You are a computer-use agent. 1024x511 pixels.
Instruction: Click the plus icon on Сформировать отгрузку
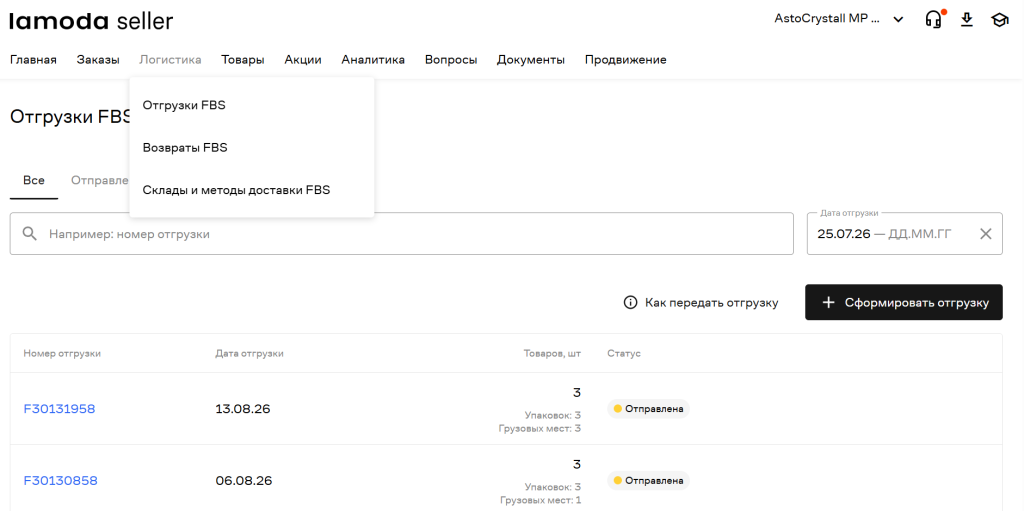pos(828,303)
